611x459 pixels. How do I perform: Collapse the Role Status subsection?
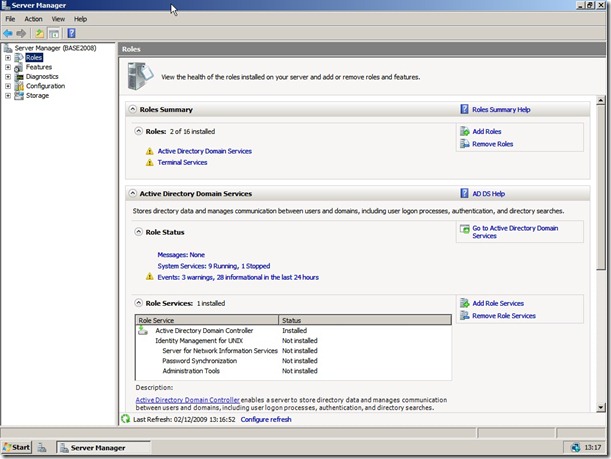tap(138, 231)
